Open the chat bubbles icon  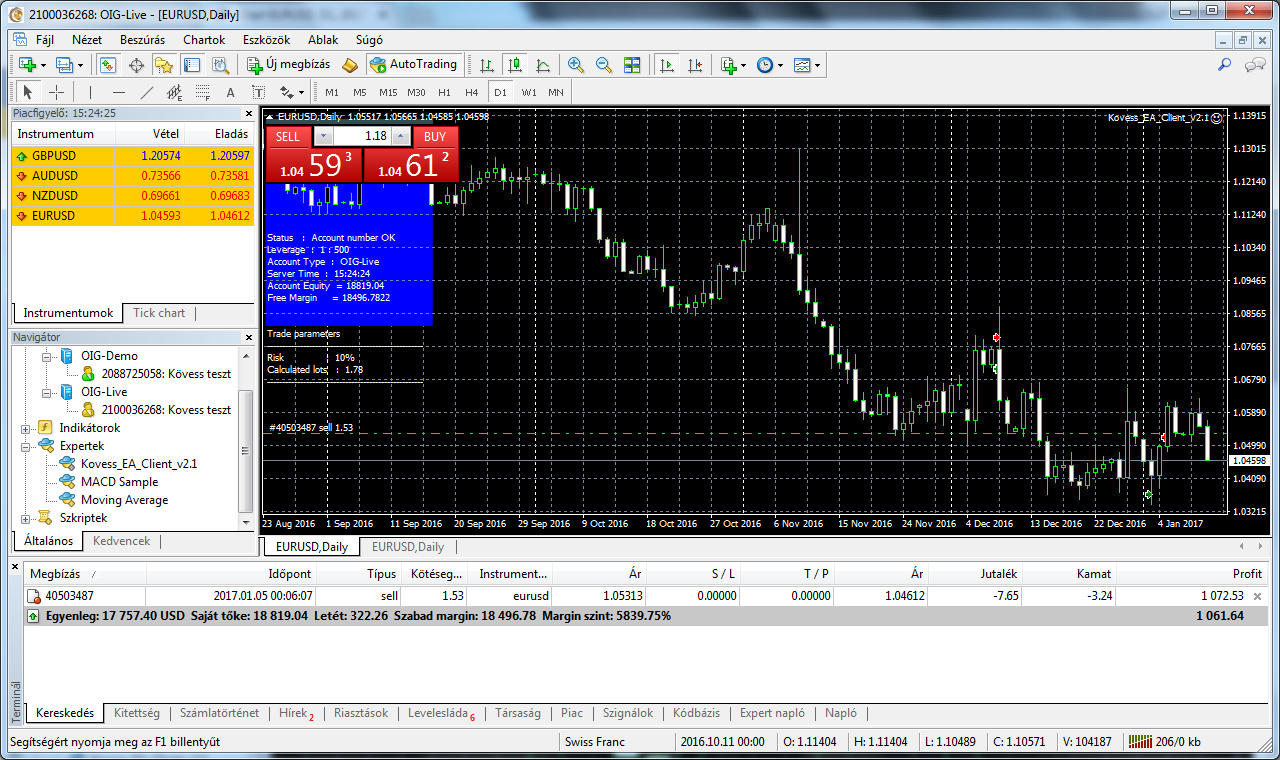coord(1255,65)
